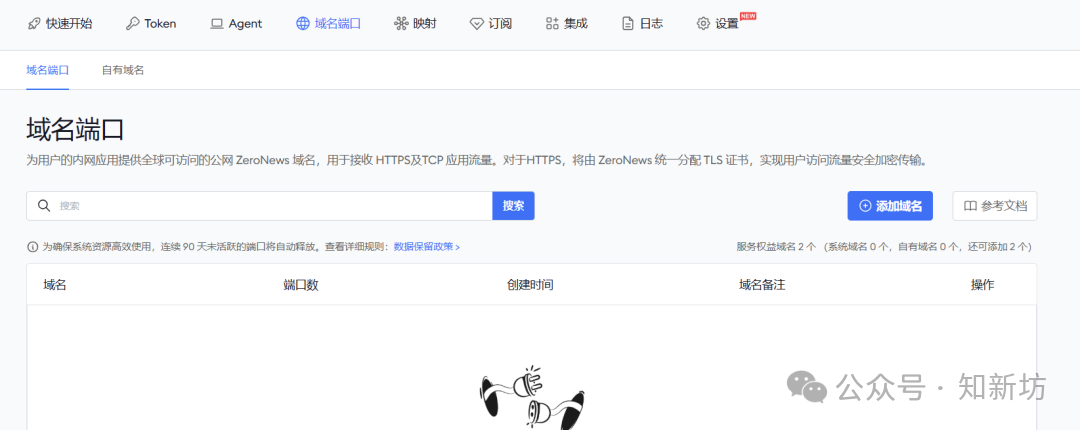Click the 域名备注 column header

(762, 285)
